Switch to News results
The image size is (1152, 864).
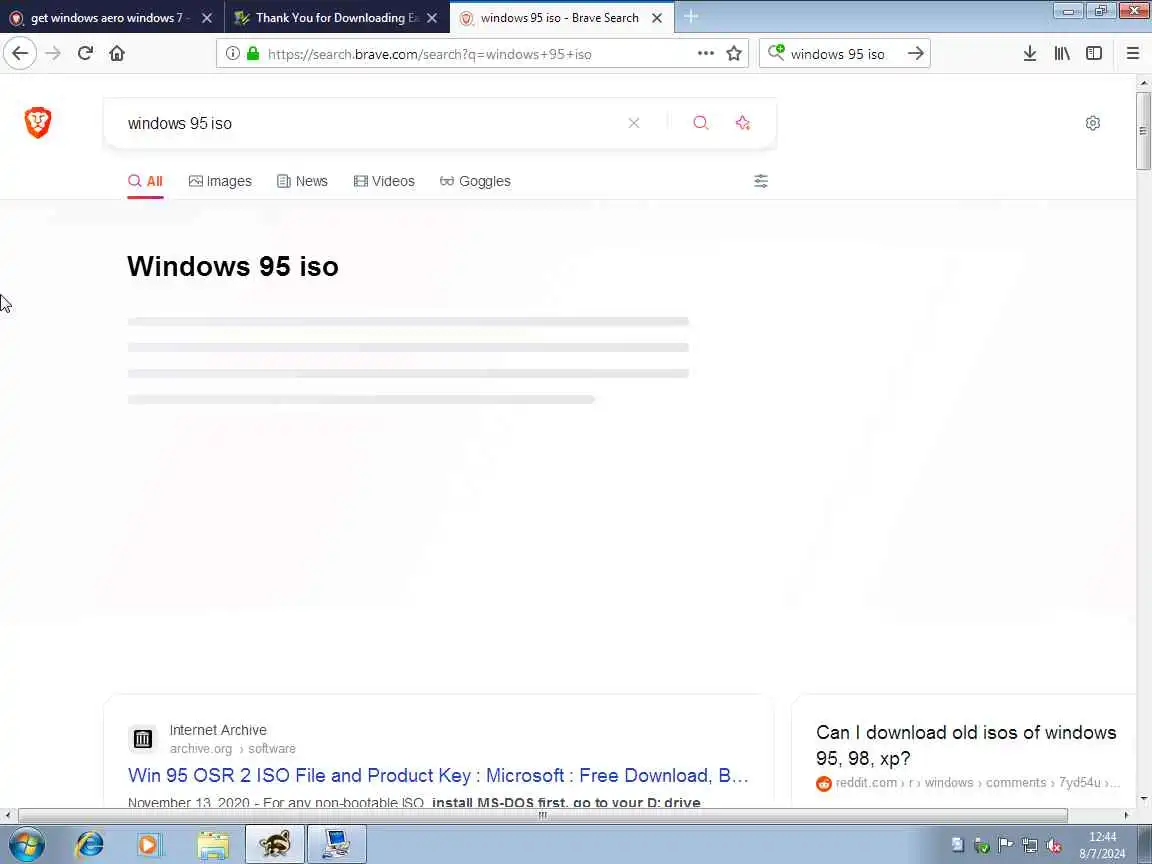pyautogui.click(x=303, y=181)
